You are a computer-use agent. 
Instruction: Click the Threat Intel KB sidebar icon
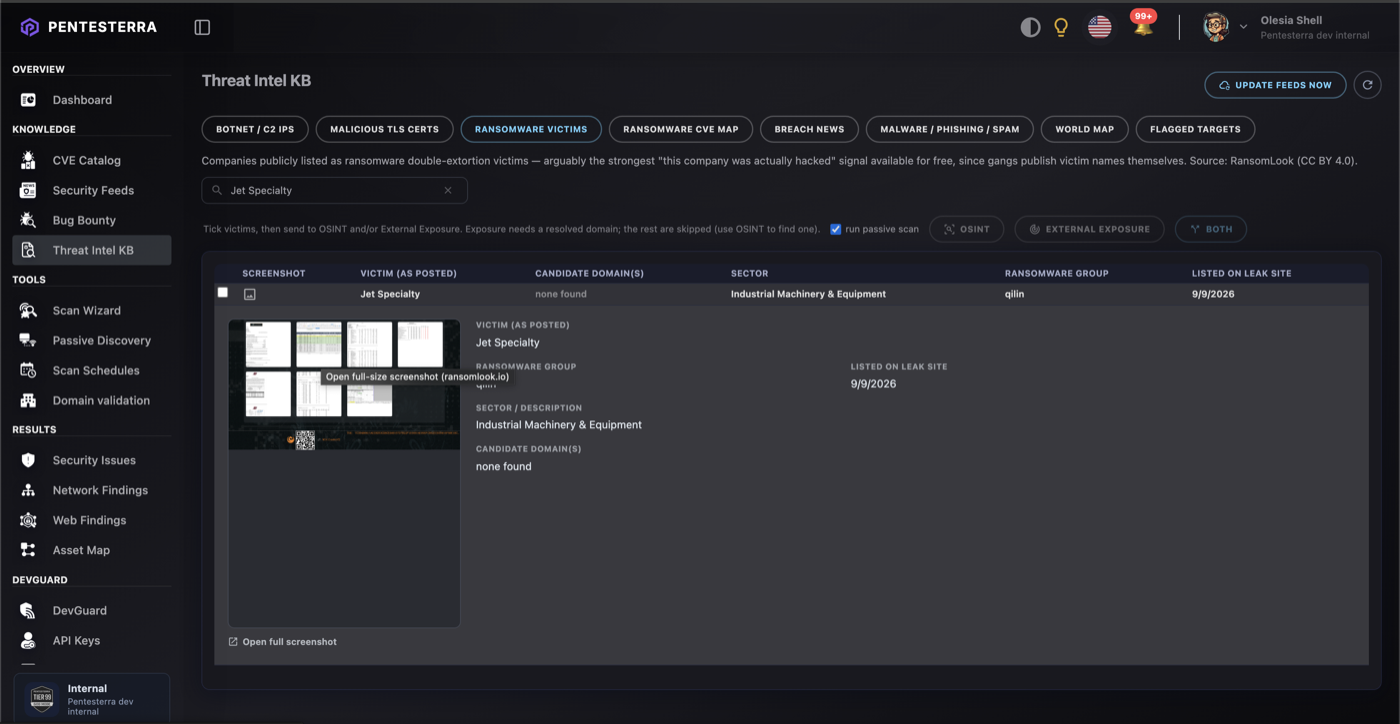point(29,250)
